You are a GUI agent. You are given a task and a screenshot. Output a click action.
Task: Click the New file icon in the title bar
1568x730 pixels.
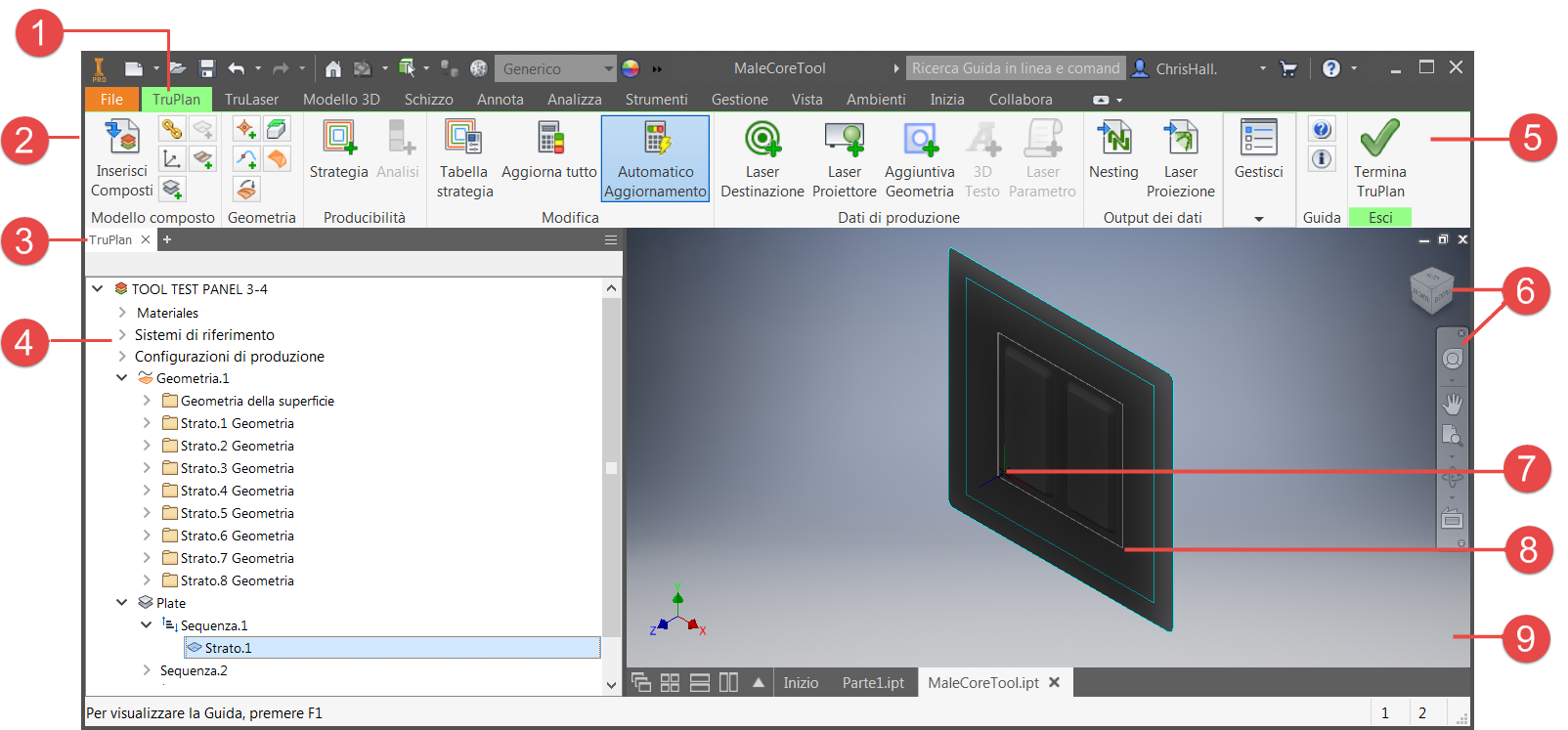coord(134,68)
